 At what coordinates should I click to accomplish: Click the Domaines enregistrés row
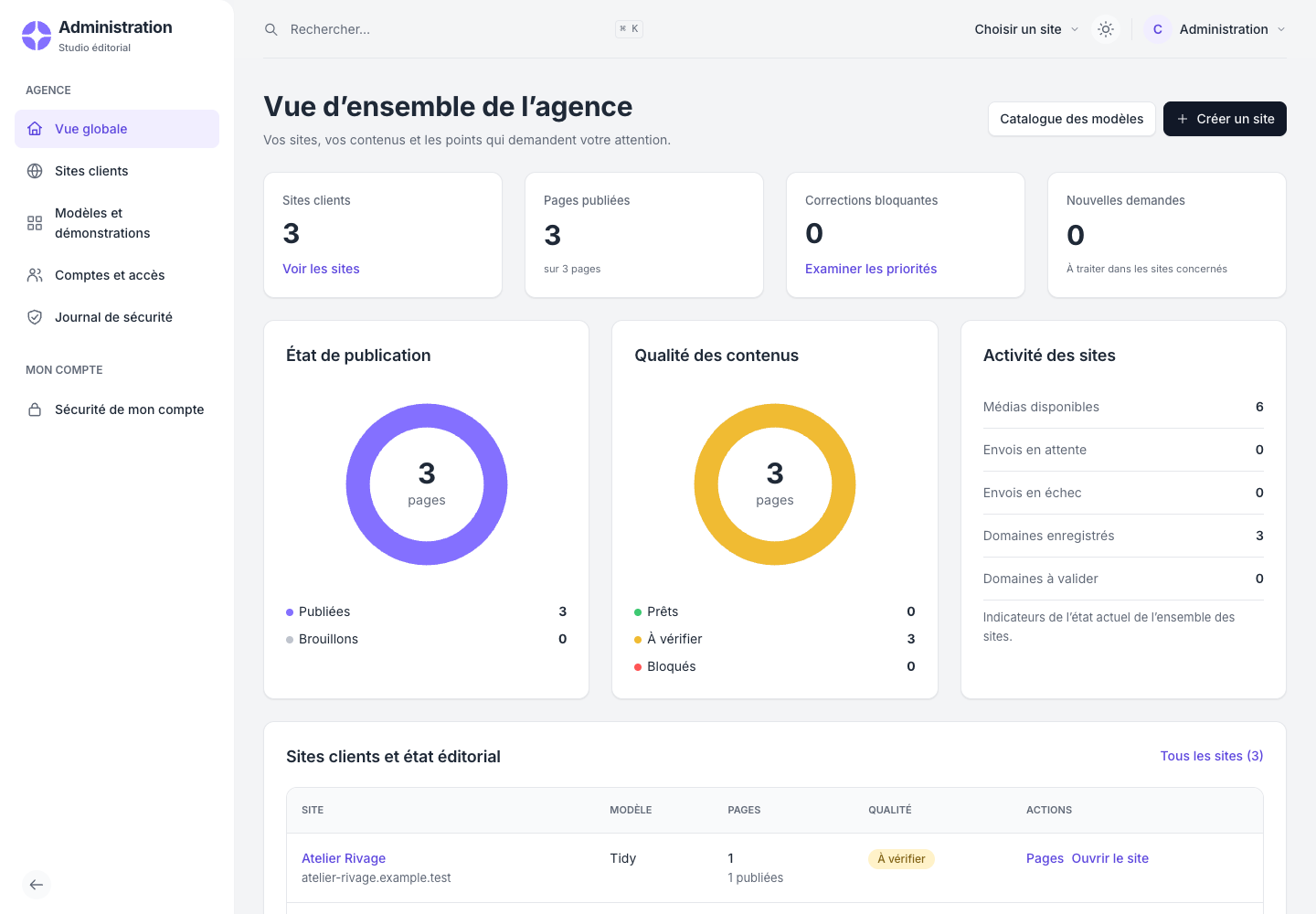[x=1123, y=536]
